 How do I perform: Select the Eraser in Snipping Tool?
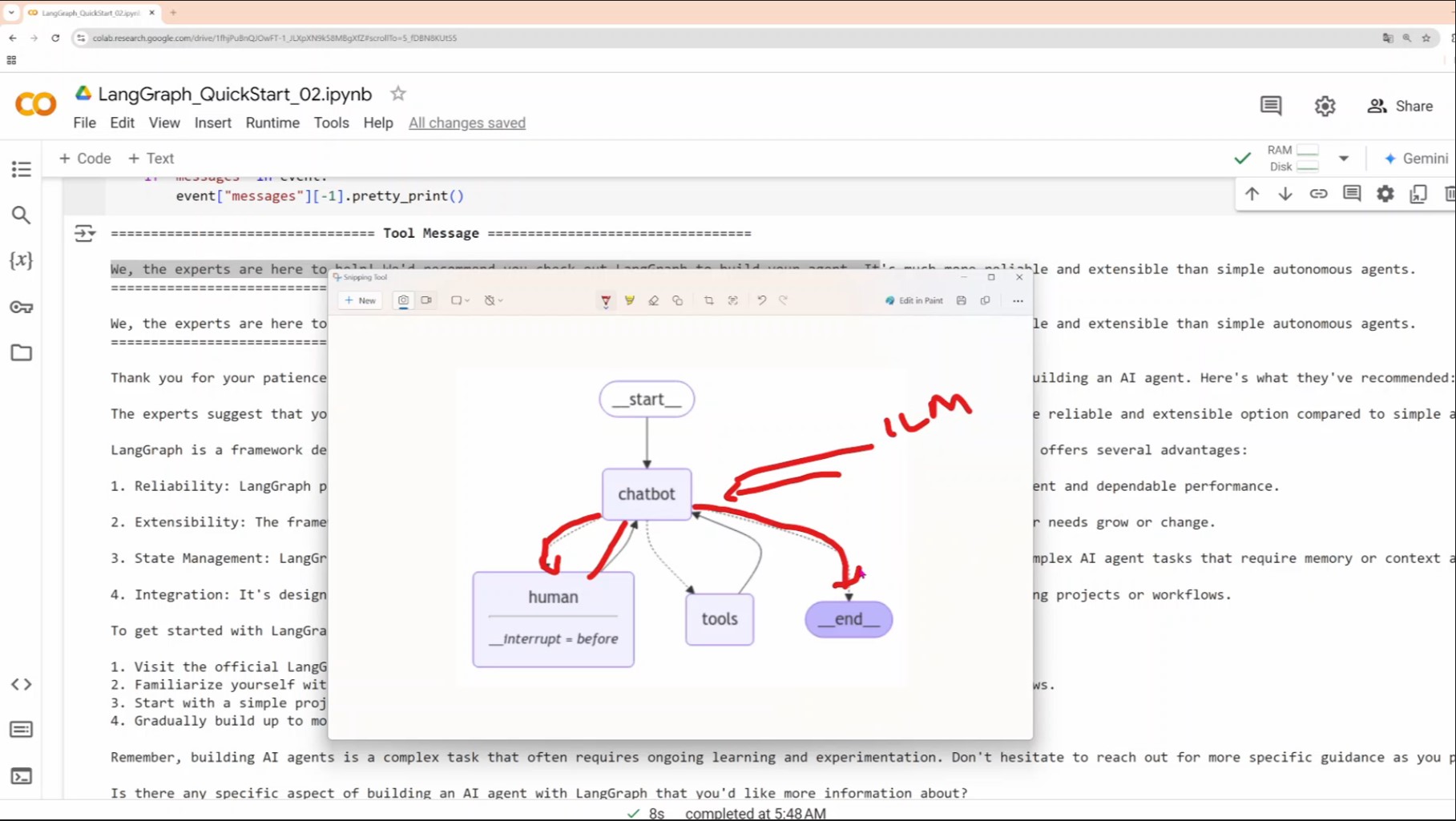(x=654, y=300)
